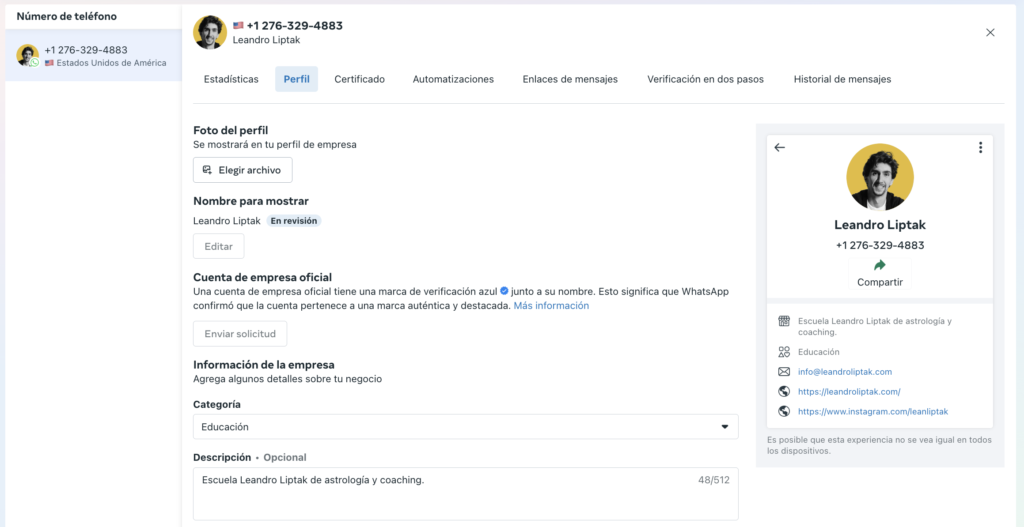1024x527 pixels.
Task: Open the three-dot menu in the preview
Action: (980, 148)
